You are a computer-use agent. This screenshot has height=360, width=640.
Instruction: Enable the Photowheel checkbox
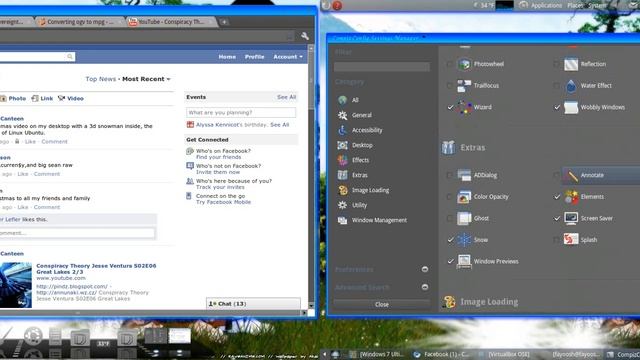pos(450,64)
